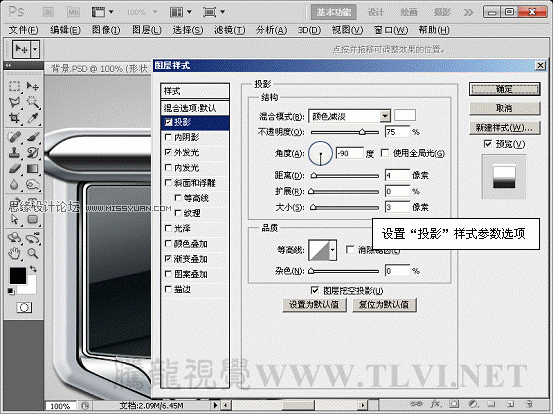This screenshot has height=414, width=553.
Task: Select the Blur tool
Action: 14,184
